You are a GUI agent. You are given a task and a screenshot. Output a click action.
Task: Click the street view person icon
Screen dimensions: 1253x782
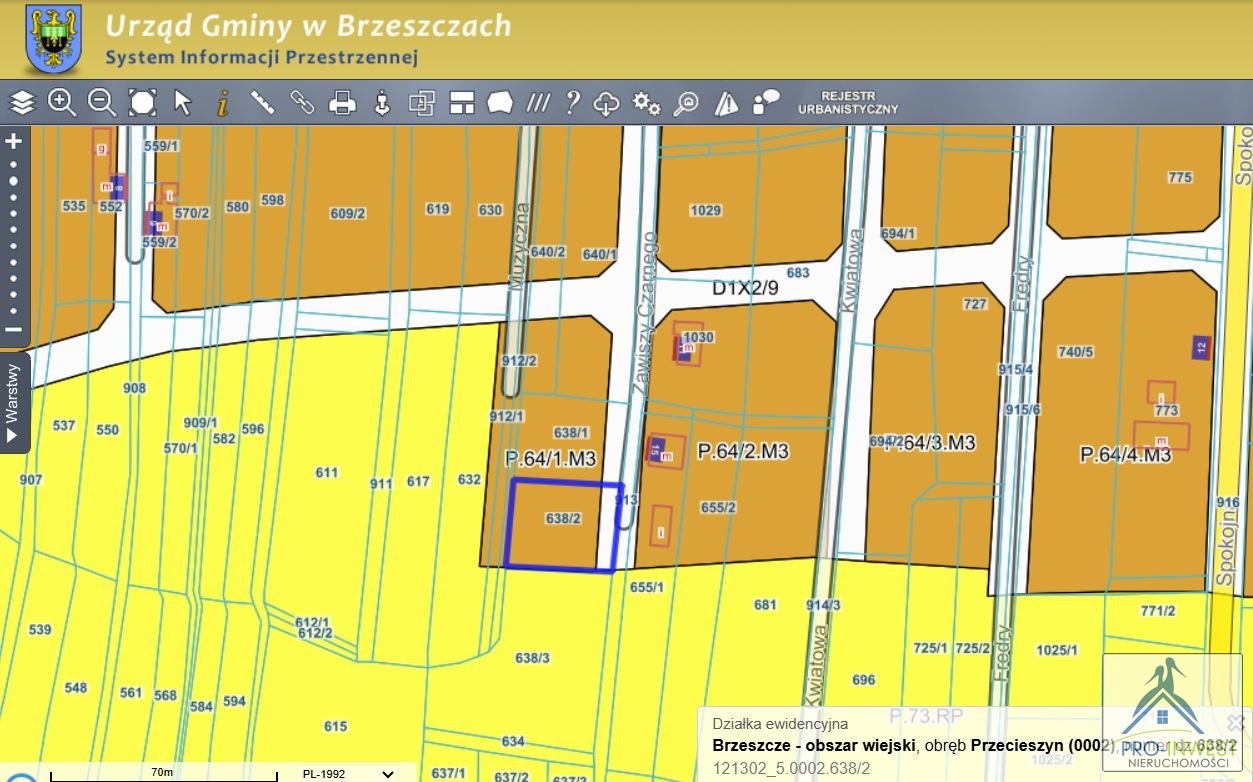tap(381, 102)
